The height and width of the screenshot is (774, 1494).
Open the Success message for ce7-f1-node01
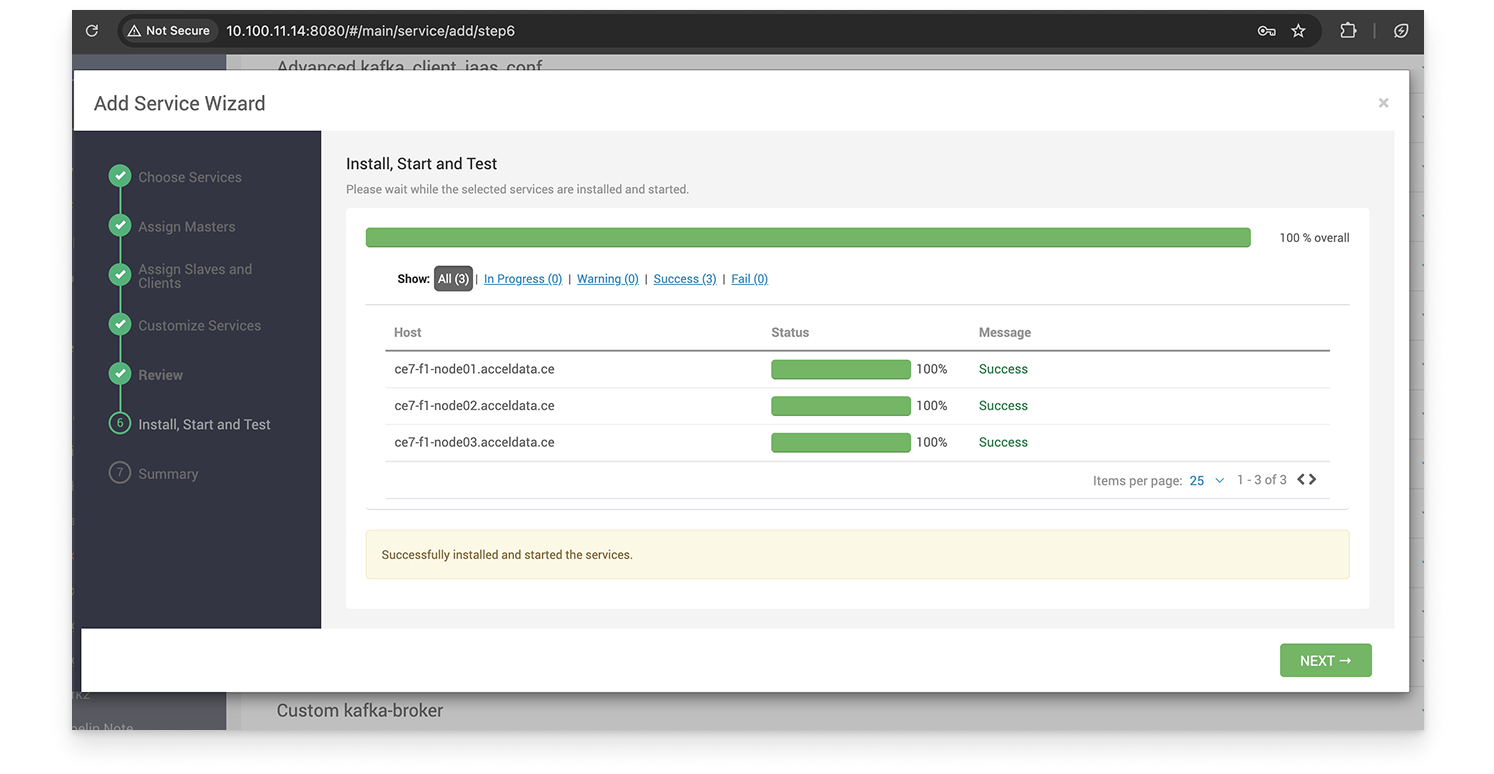pos(1003,369)
